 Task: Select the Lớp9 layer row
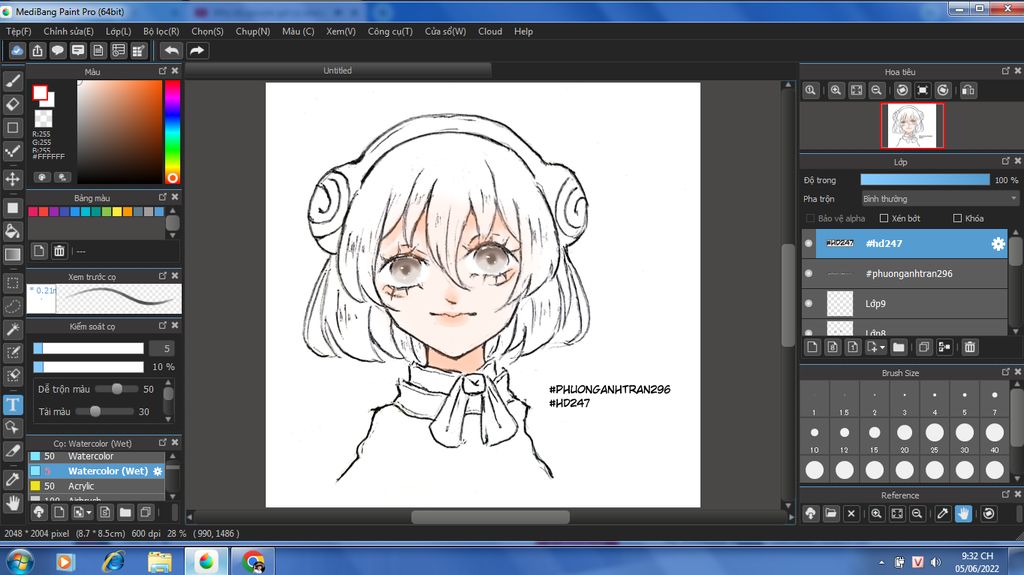tap(904, 303)
